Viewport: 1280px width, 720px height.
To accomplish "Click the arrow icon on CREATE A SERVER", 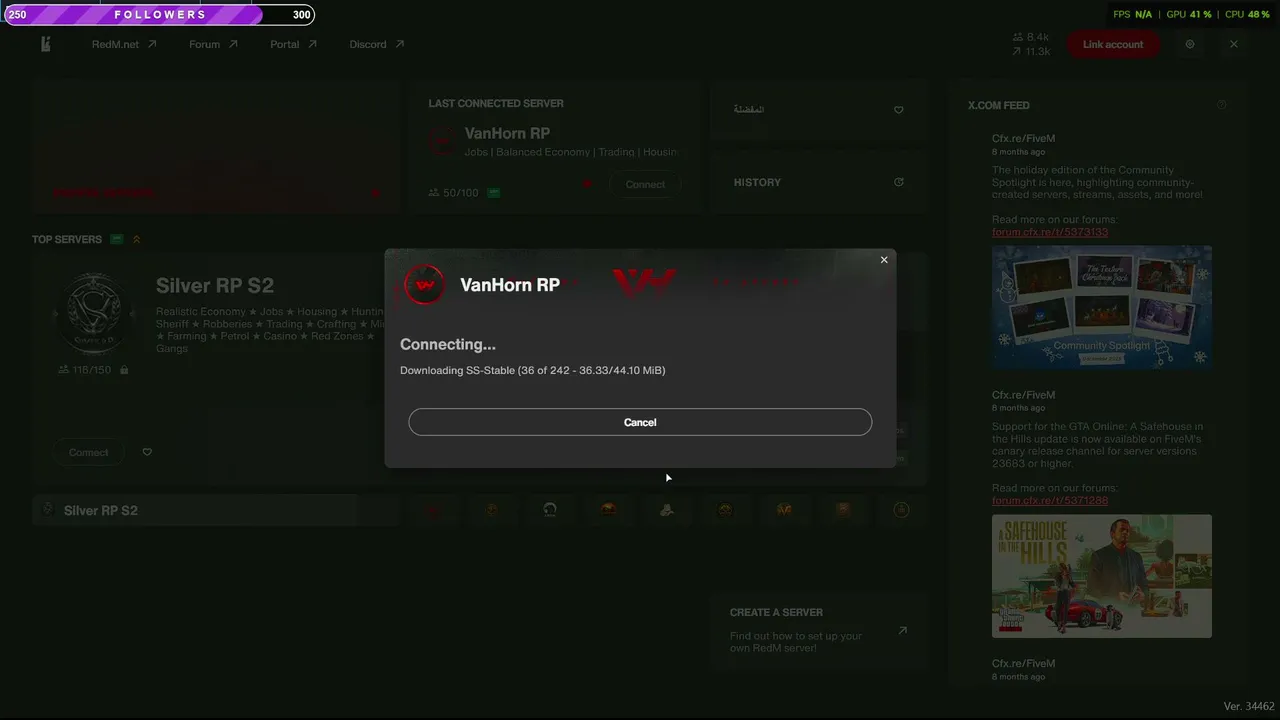I will [x=902, y=630].
